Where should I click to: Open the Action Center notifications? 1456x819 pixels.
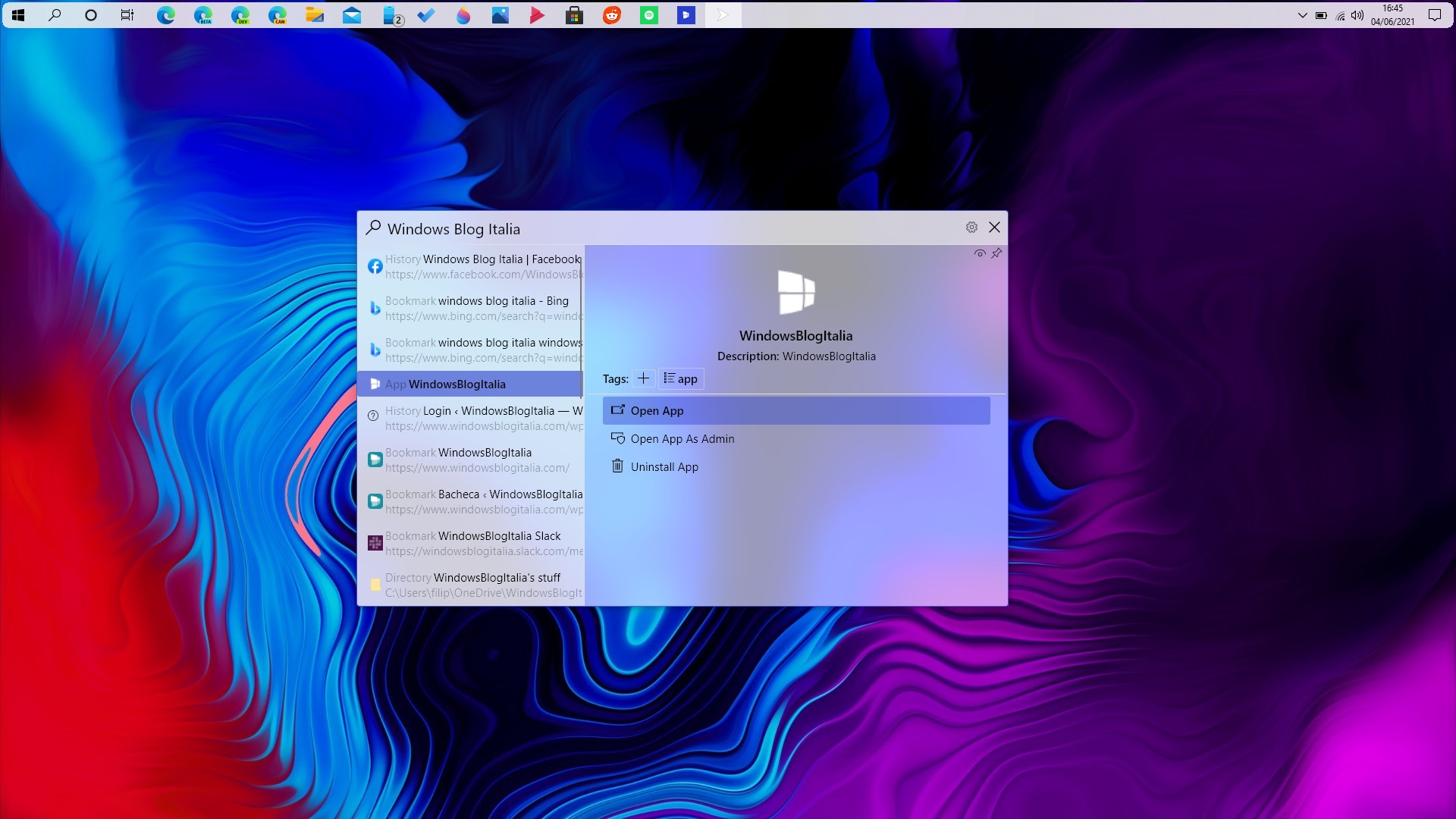1435,14
